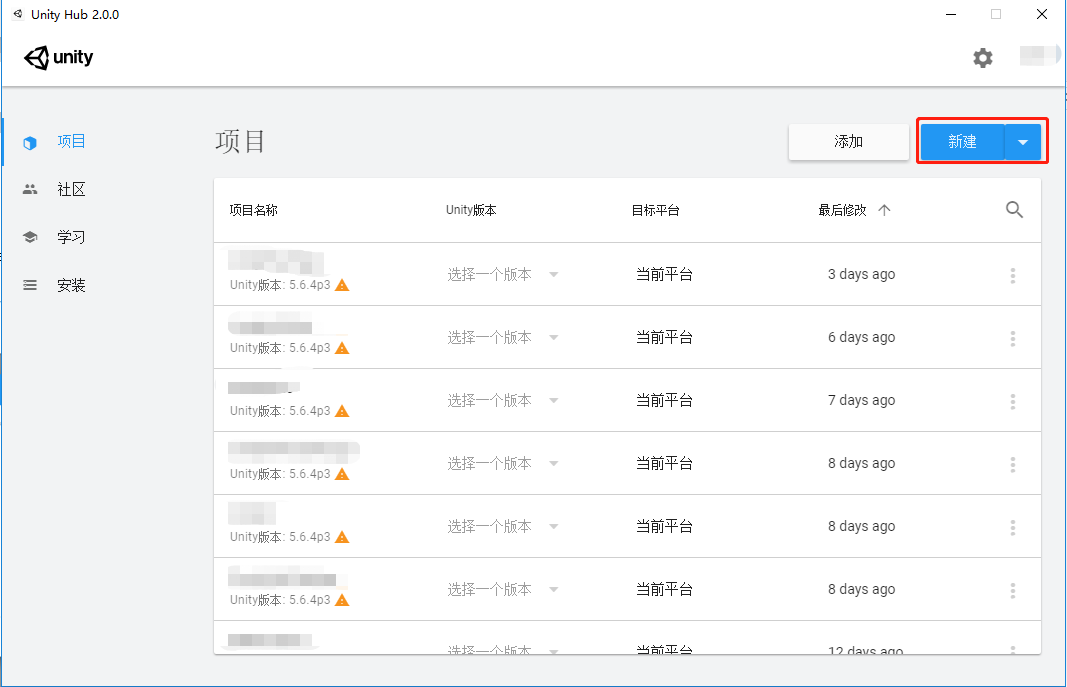The width and height of the screenshot is (1067, 687).
Task: Select the Unity版本 column header
Action: click(x=471, y=210)
